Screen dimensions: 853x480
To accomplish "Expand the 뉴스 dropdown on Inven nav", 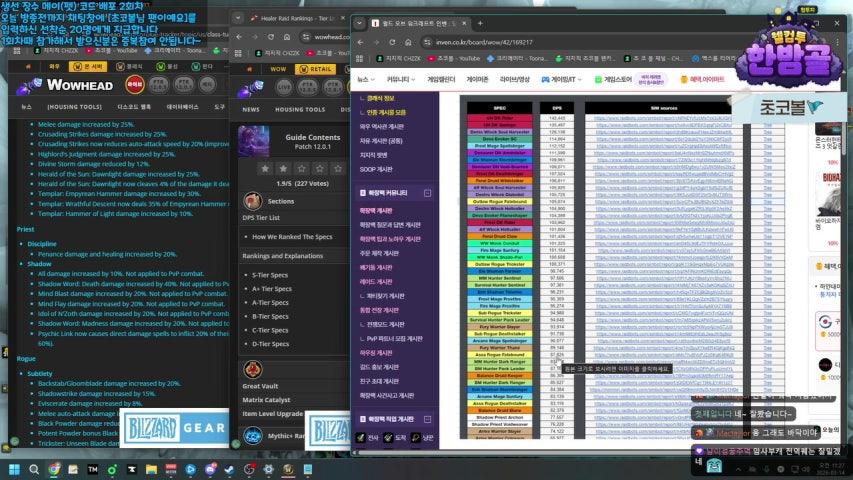I will click(366, 79).
